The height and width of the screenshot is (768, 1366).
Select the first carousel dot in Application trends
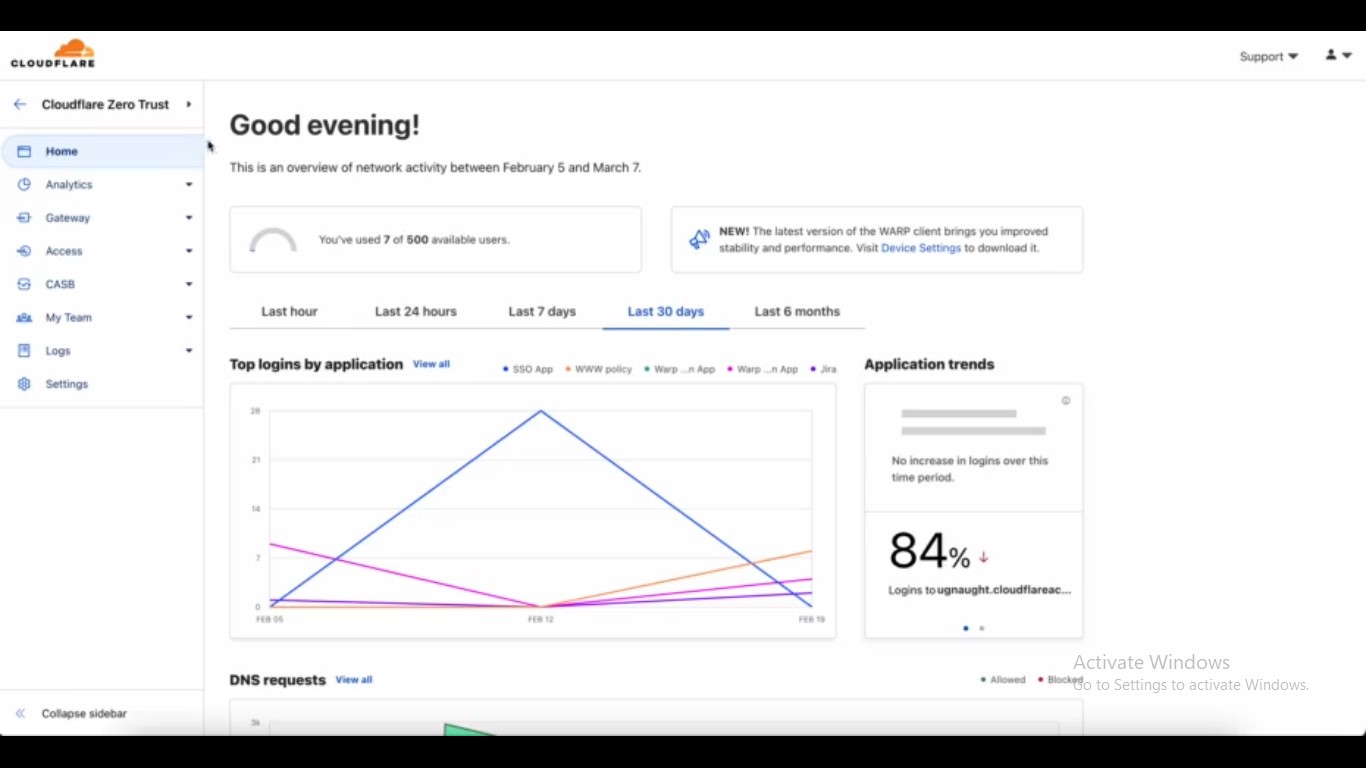pos(965,628)
